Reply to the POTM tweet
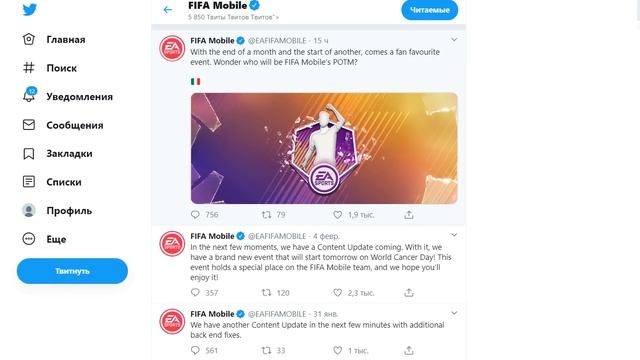This screenshot has width=640, height=360. pyautogui.click(x=195, y=215)
